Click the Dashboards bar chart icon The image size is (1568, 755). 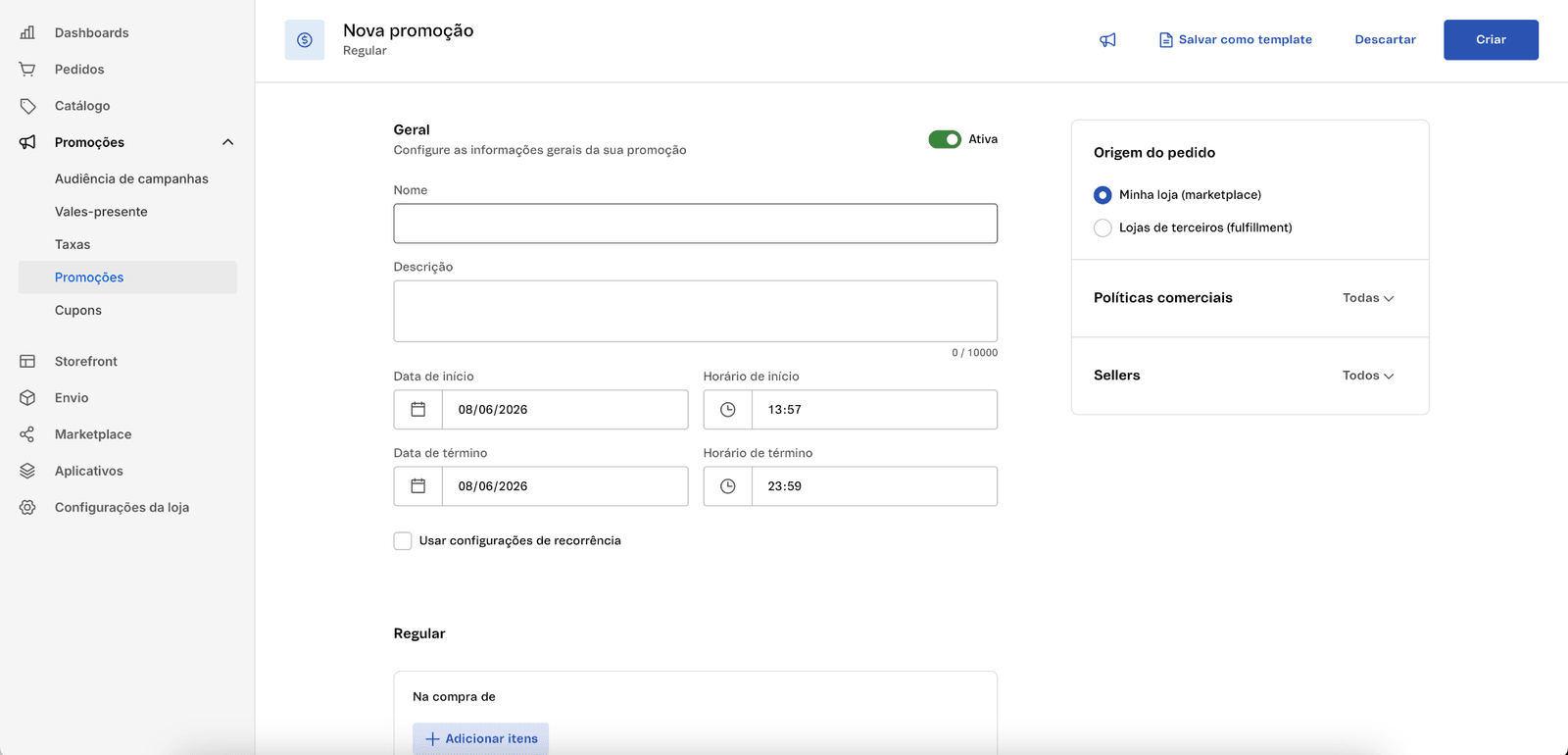[27, 32]
